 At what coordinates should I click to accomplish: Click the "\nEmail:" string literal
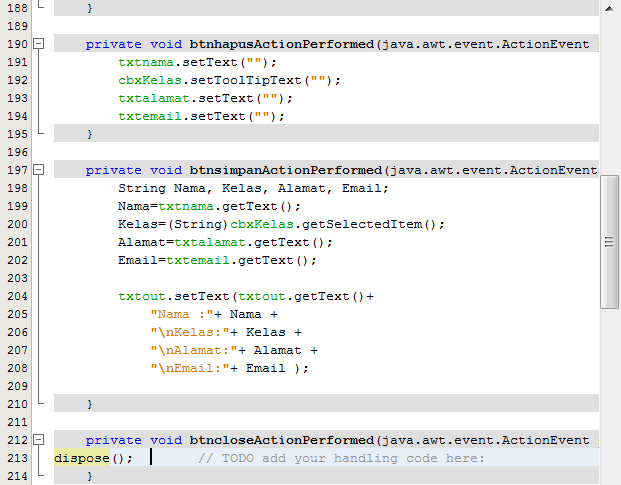[190, 368]
